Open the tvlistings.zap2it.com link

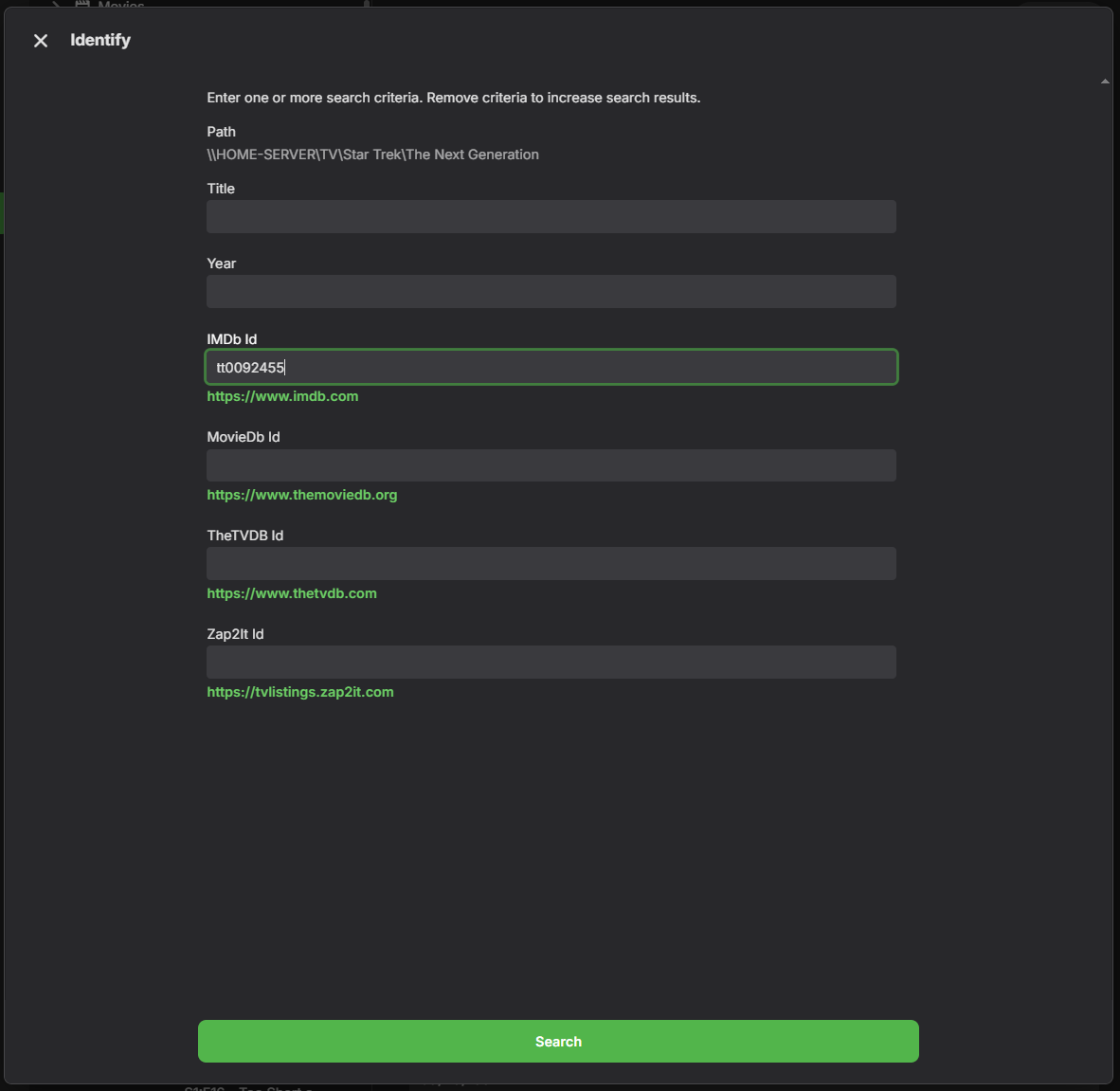pos(300,692)
